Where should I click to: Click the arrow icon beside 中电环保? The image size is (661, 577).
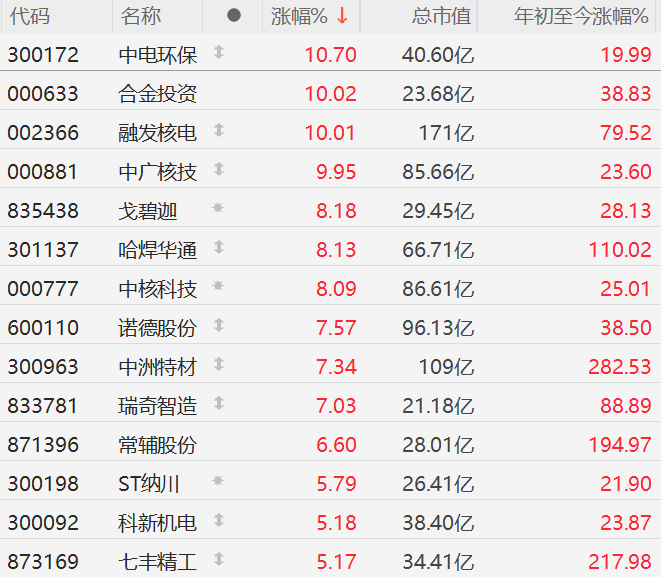218,52
